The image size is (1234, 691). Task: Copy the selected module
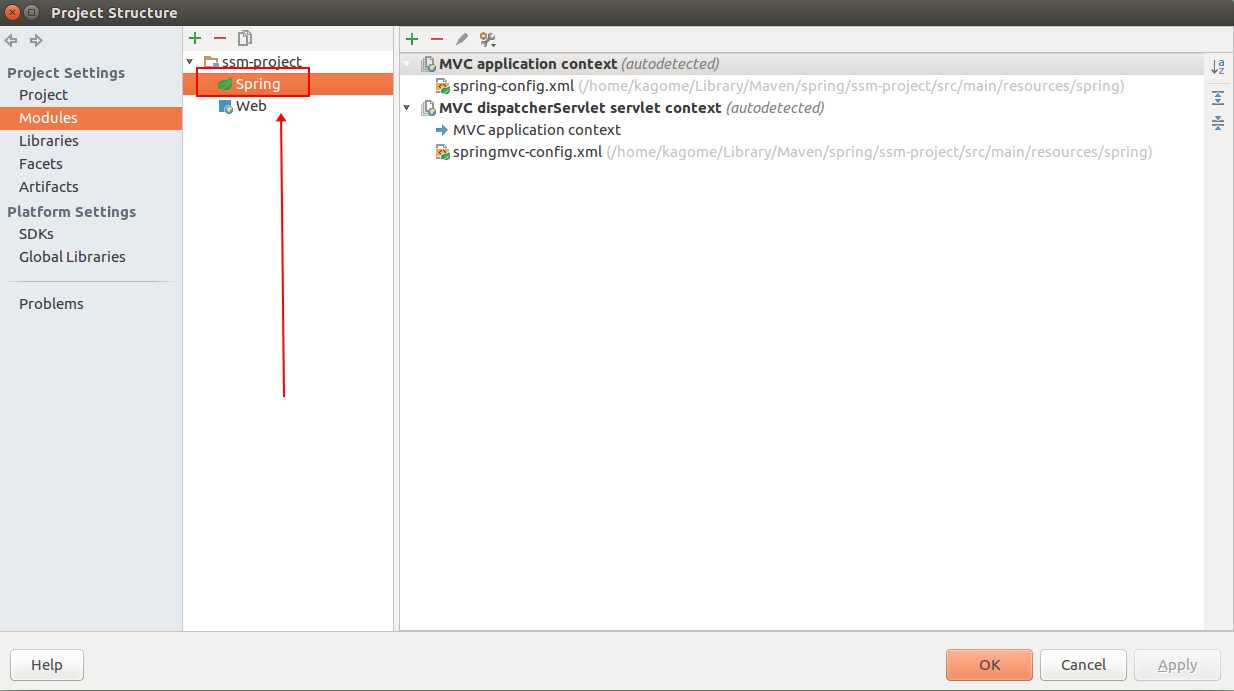tap(245, 38)
